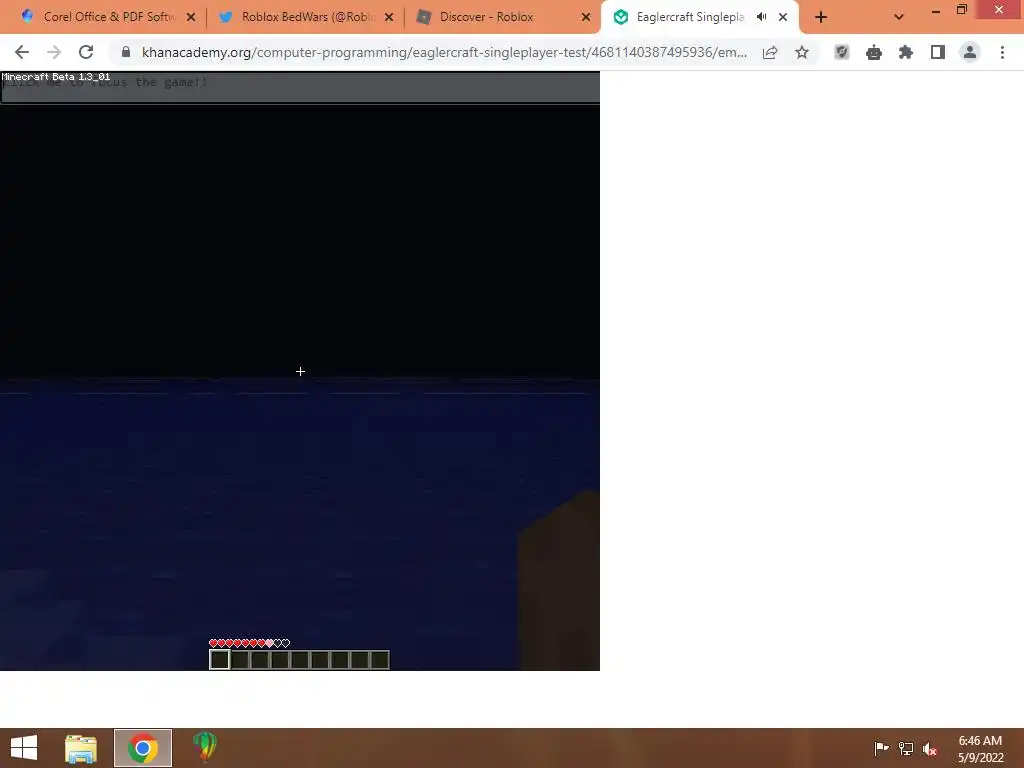Switch to Discover - Roblox tab

(x=503, y=17)
